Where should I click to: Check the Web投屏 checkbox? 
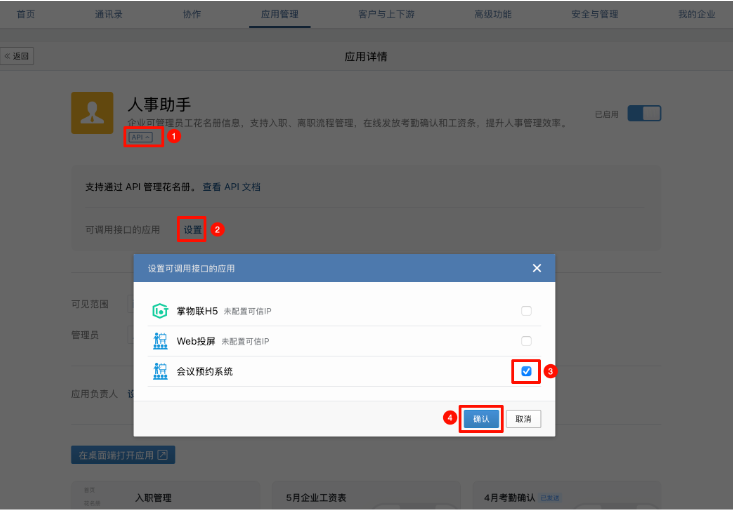526,341
